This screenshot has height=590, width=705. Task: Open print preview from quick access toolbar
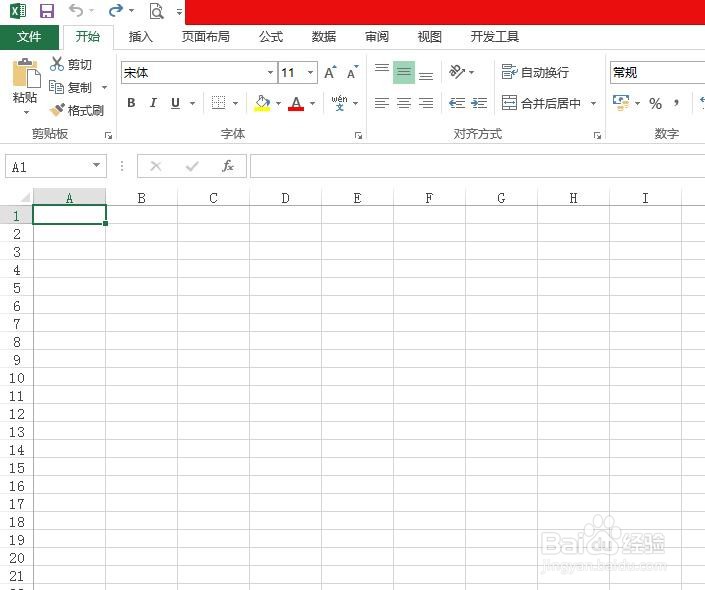click(156, 11)
